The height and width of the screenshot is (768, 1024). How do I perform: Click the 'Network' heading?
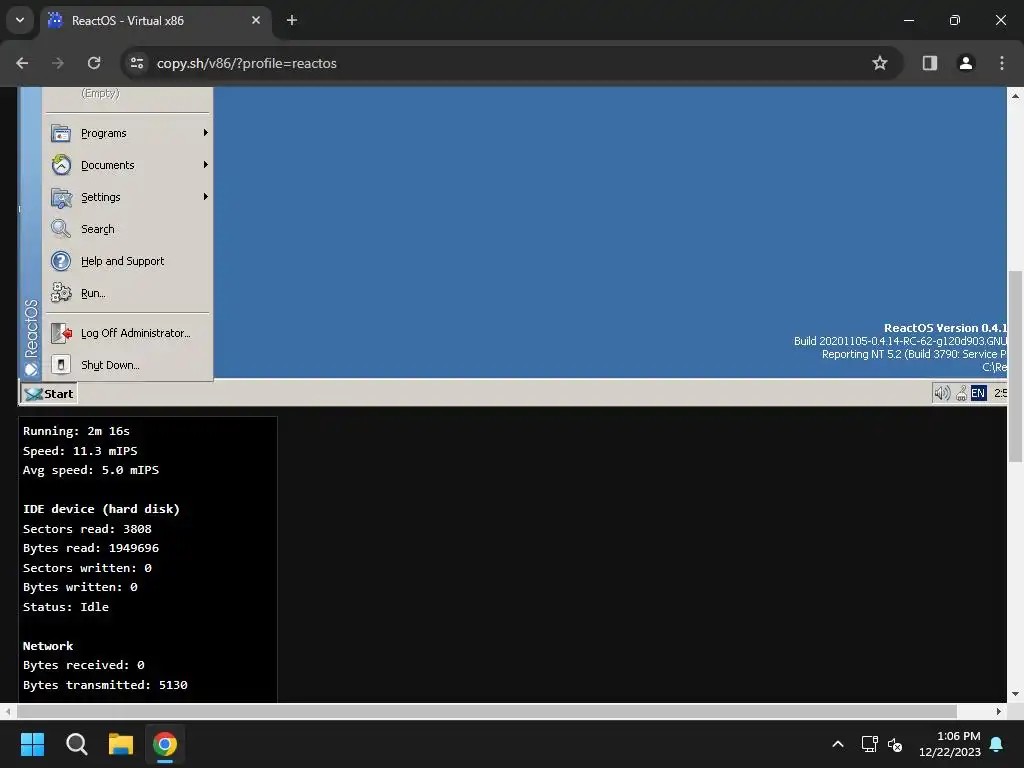pos(48,646)
